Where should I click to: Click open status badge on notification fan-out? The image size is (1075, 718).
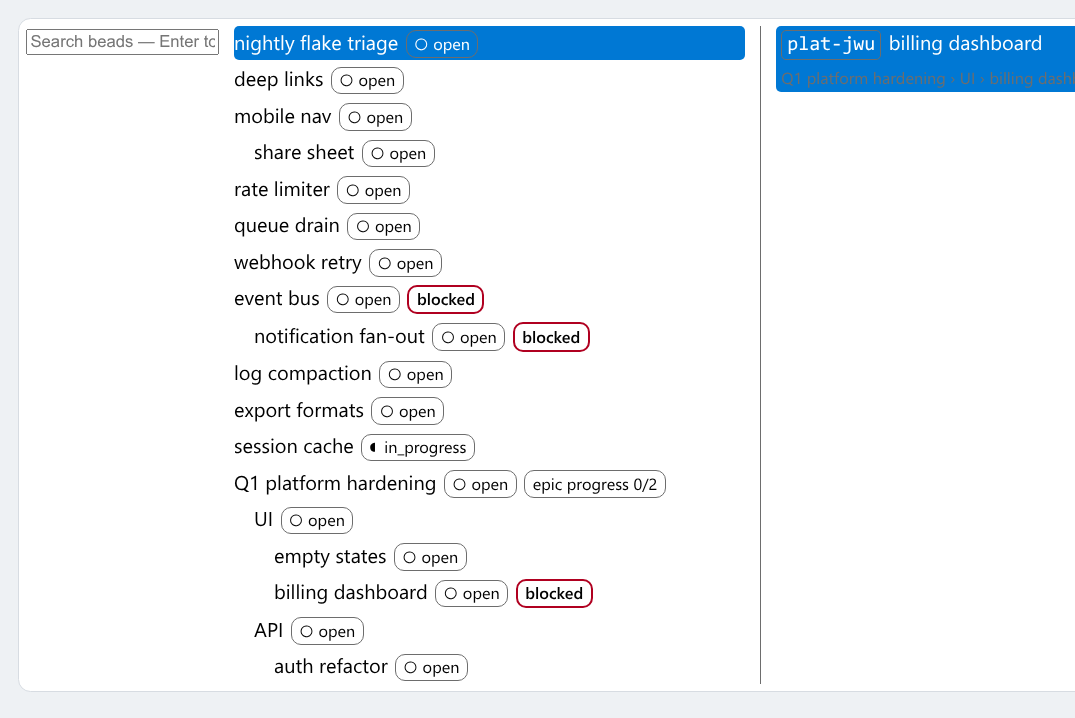(469, 337)
